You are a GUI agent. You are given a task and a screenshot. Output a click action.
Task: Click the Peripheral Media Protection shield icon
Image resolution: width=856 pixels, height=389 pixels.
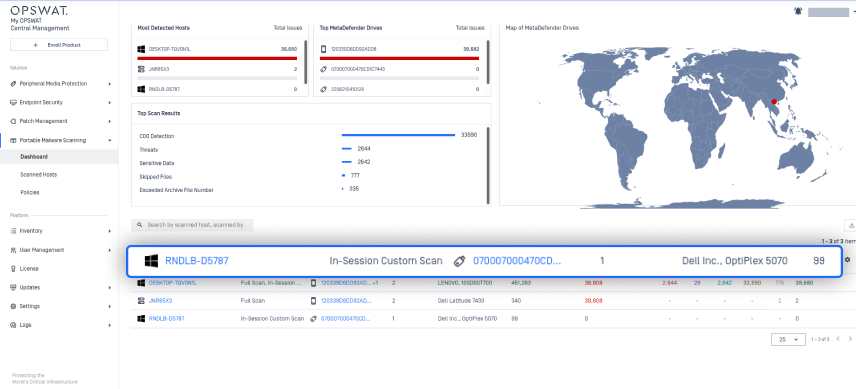pos(14,84)
